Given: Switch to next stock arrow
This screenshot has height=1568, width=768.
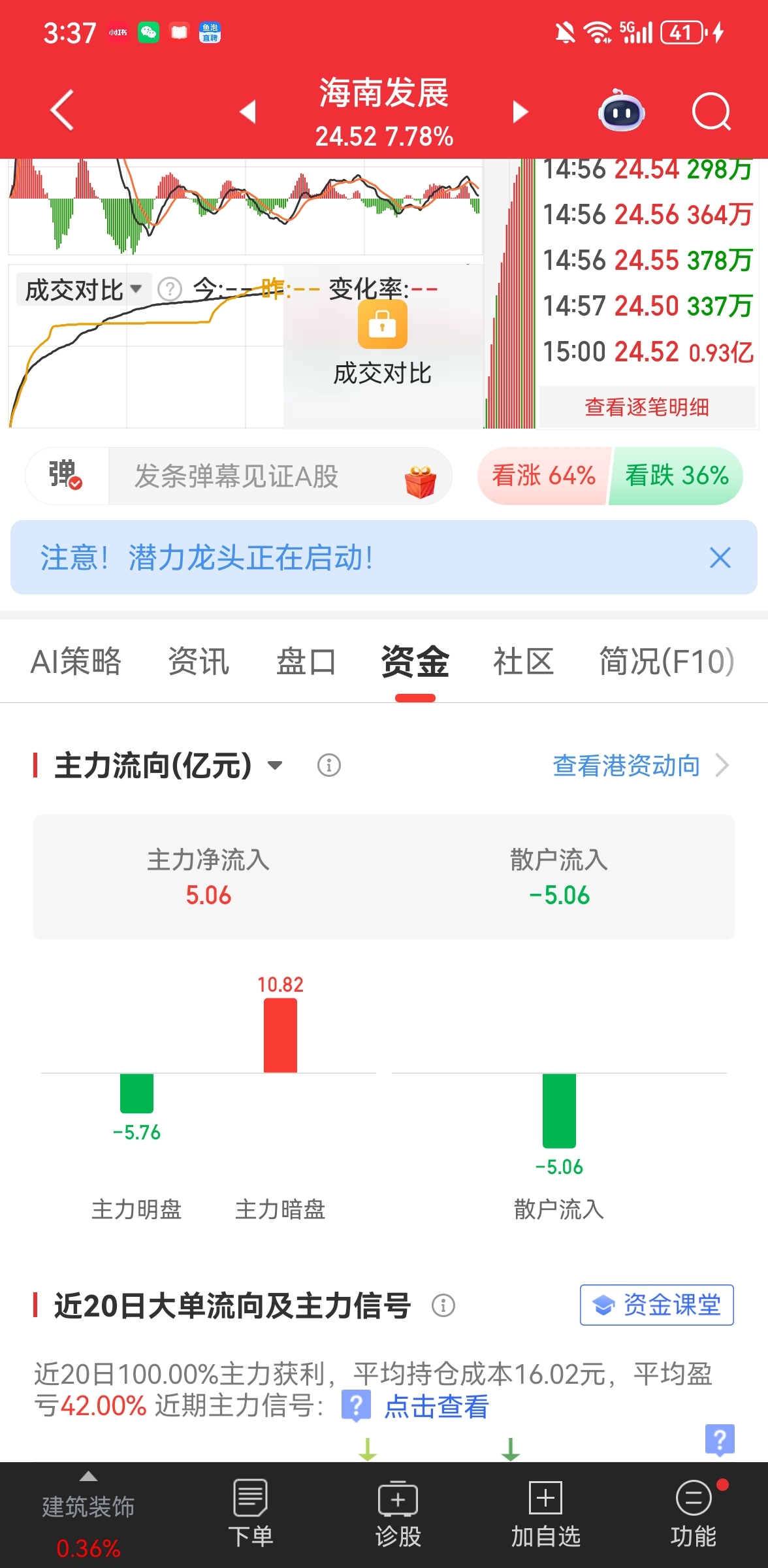Looking at the screenshot, I should (520, 112).
